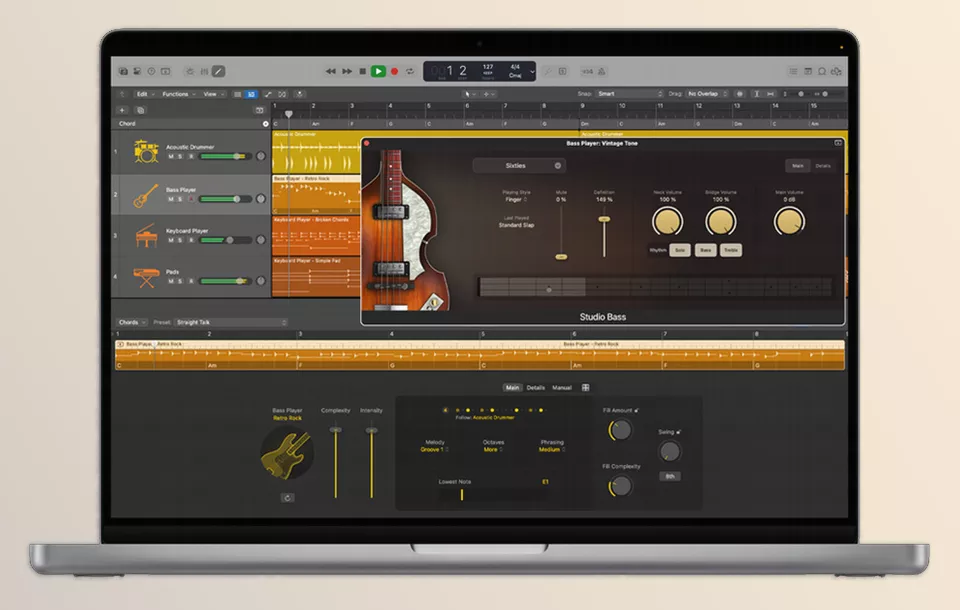Image resolution: width=960 pixels, height=610 pixels.
Task: Open the Quick Help question-mark icon
Action: coord(151,72)
